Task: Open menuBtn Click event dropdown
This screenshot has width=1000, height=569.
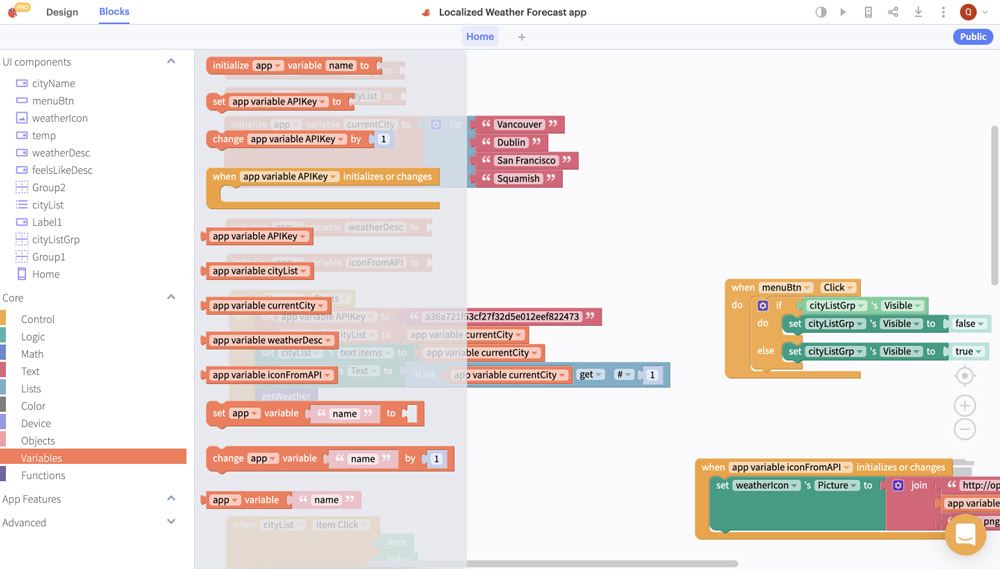Action: pos(838,288)
